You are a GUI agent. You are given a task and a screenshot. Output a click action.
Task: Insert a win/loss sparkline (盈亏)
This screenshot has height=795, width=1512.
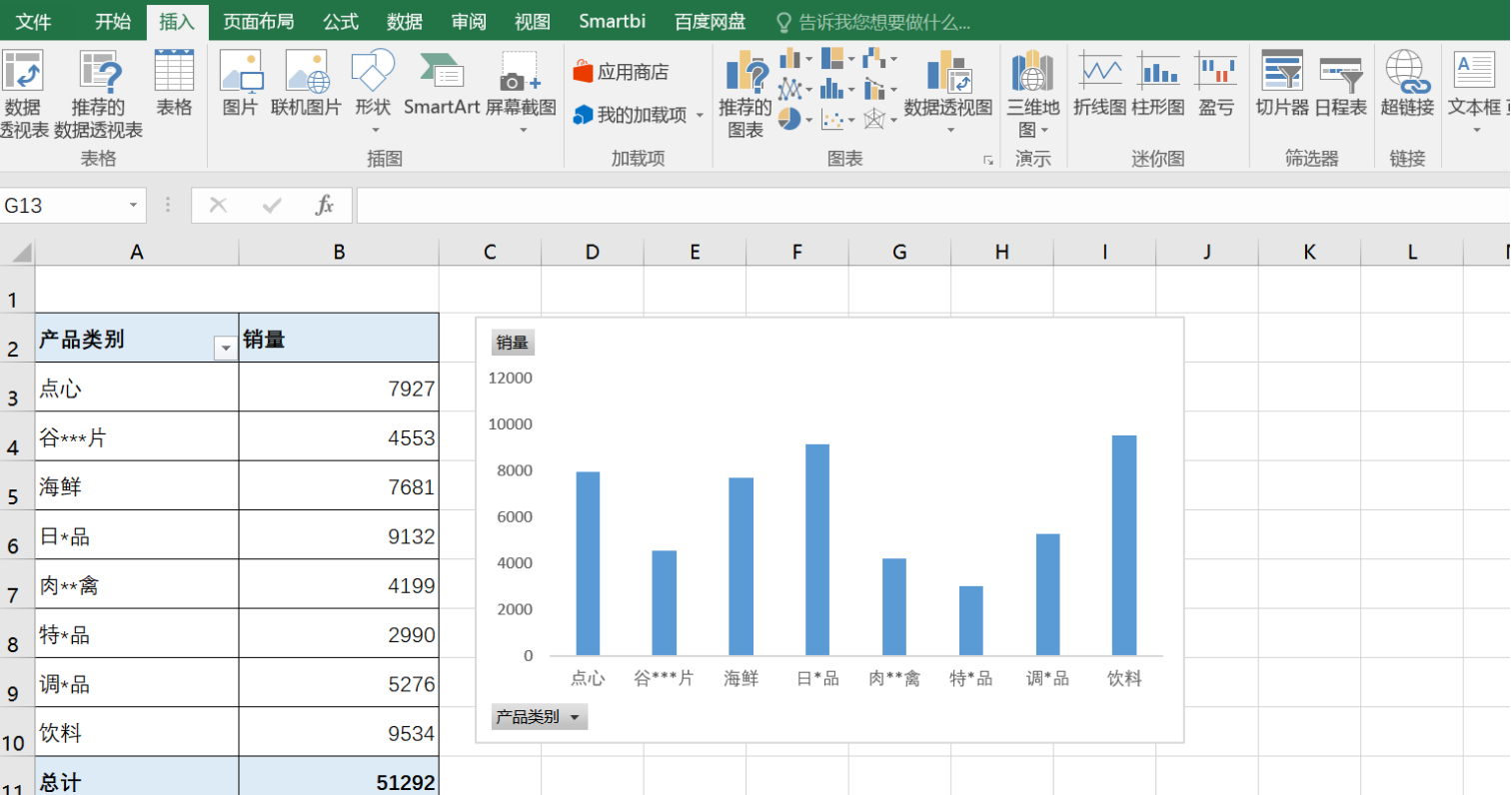[x=1216, y=83]
